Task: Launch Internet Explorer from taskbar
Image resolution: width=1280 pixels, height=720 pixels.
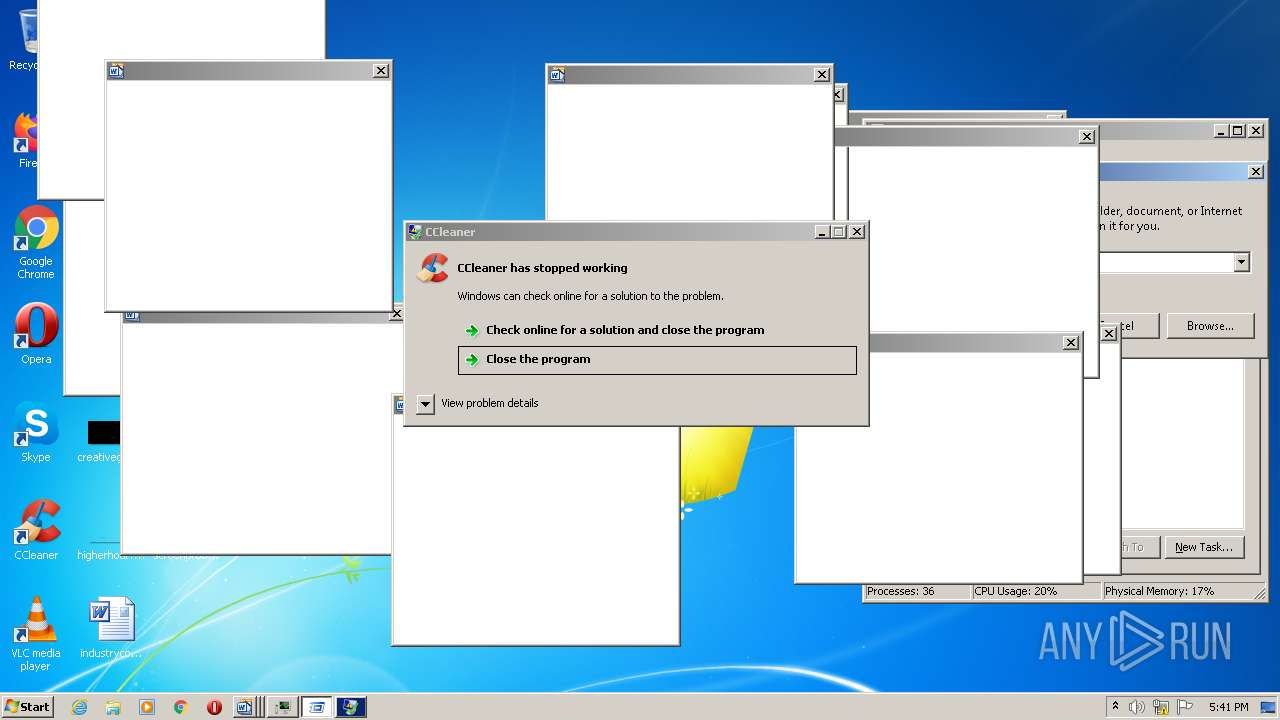Action: coord(79,707)
